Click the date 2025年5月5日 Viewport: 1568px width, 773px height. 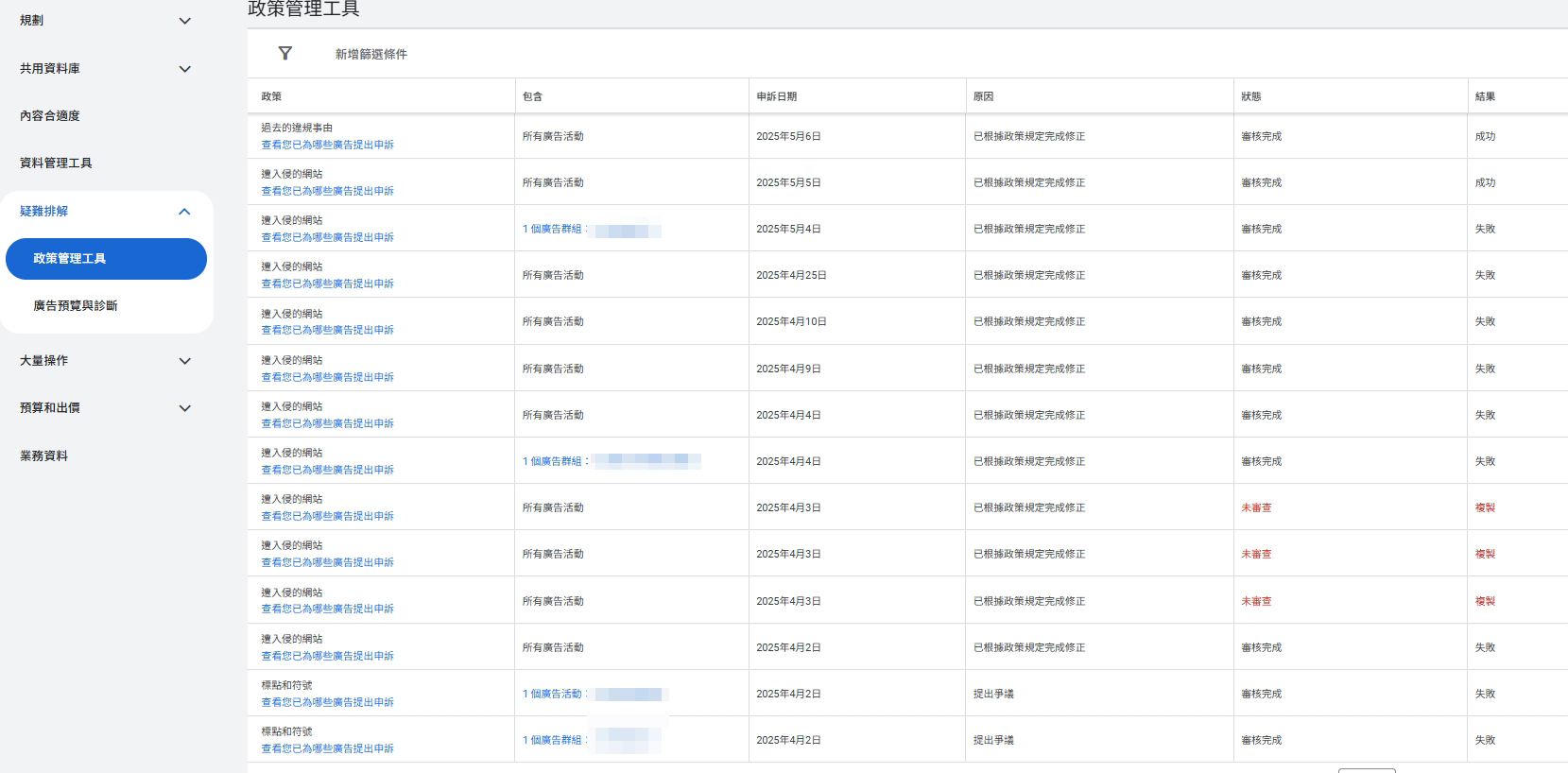click(788, 182)
